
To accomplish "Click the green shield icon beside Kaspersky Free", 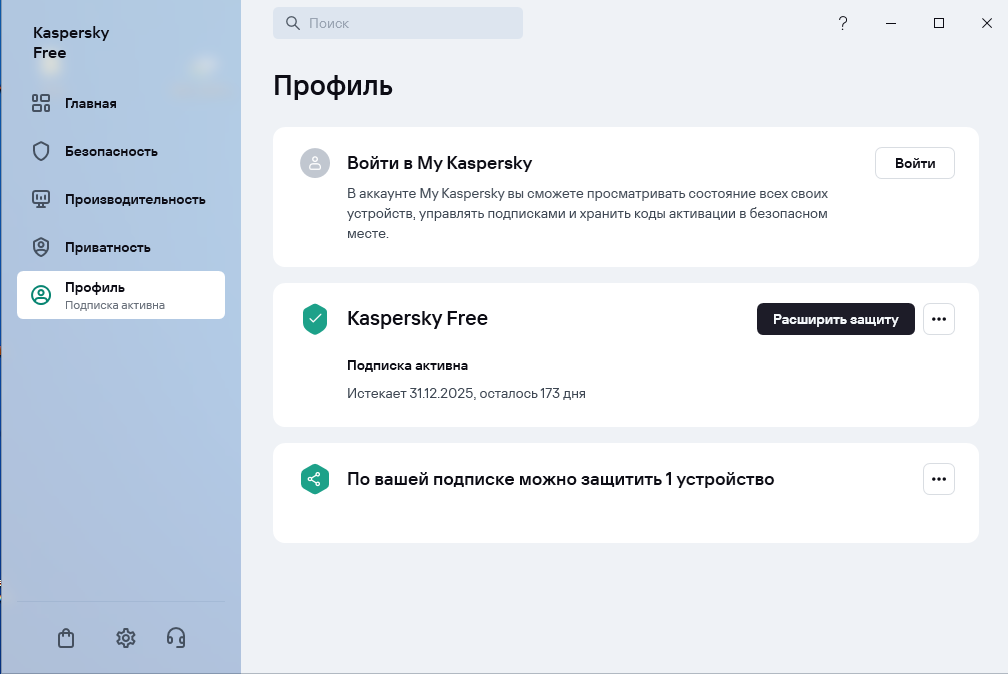I will coord(315,319).
